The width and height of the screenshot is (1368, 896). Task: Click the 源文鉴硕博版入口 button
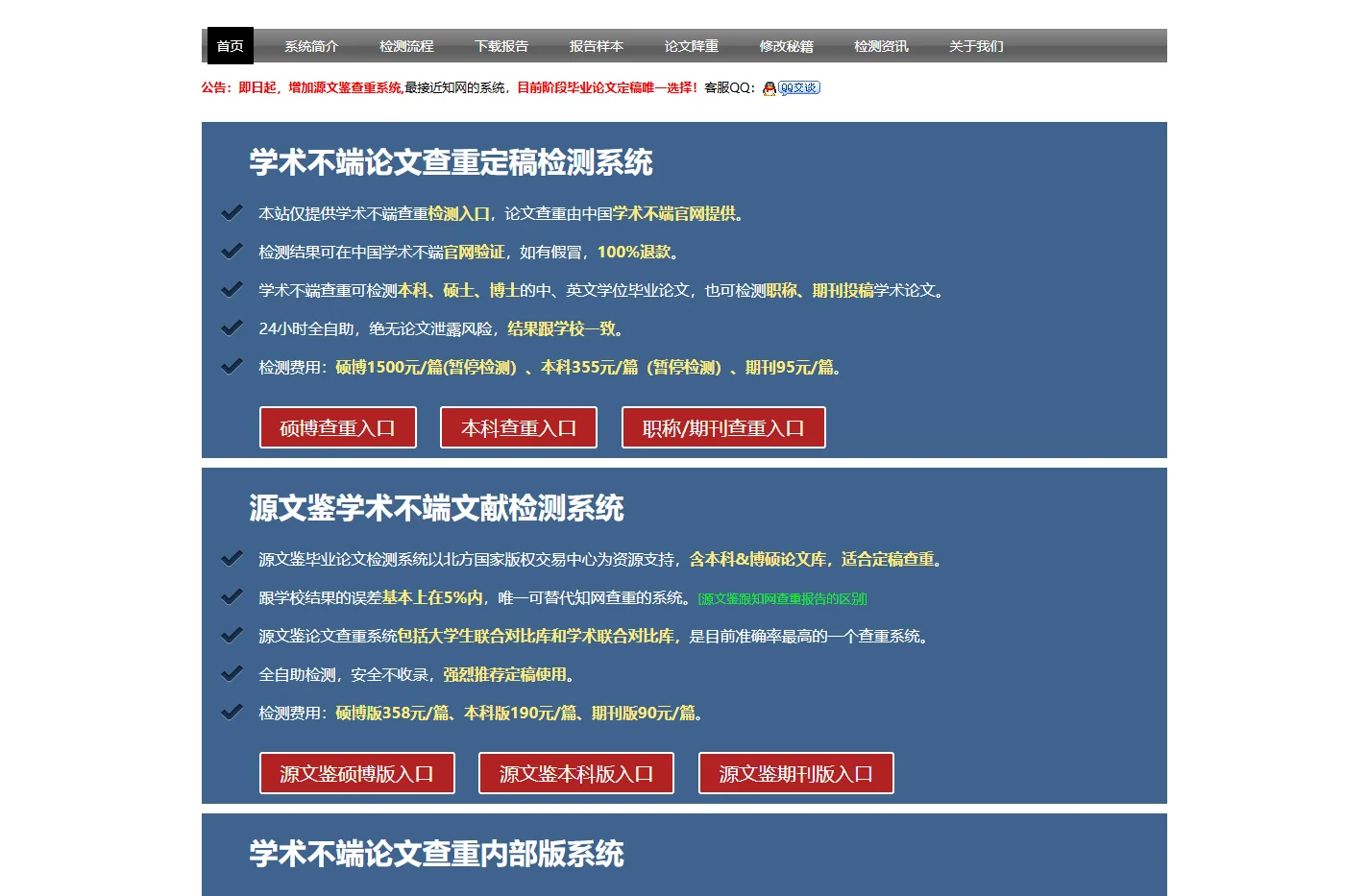click(x=357, y=773)
